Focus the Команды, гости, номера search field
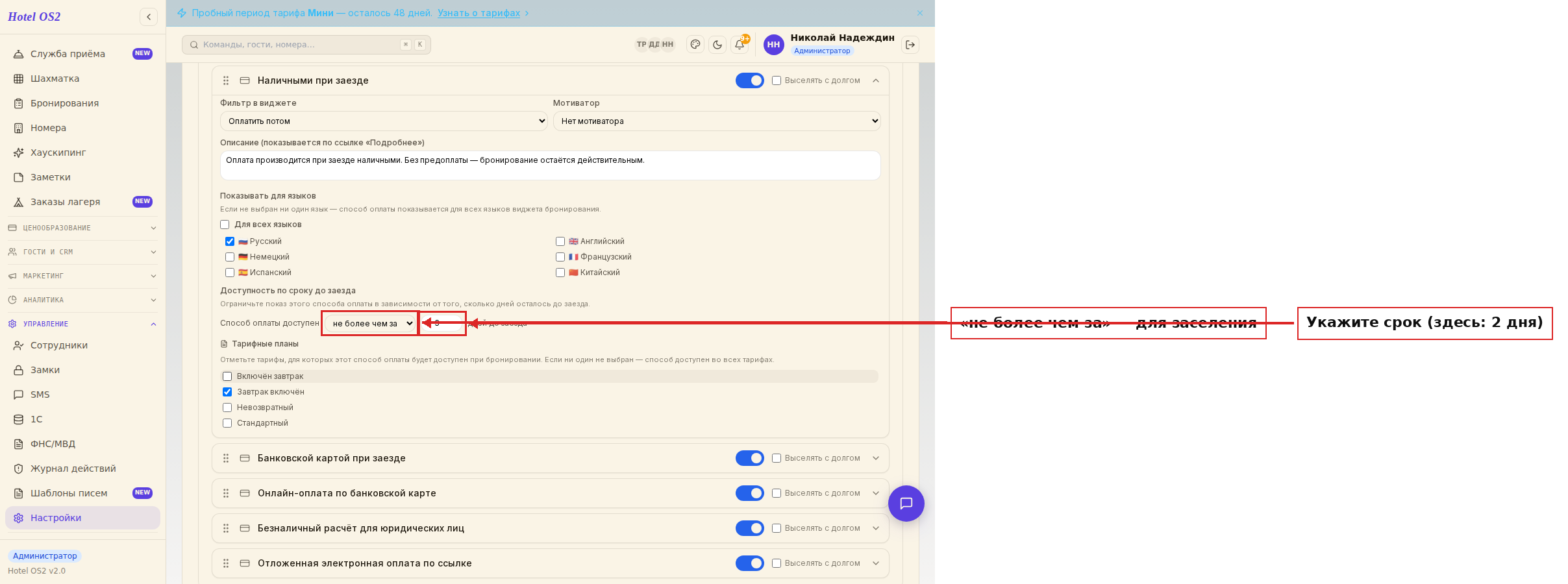The height and width of the screenshot is (584, 1568). pos(306,45)
